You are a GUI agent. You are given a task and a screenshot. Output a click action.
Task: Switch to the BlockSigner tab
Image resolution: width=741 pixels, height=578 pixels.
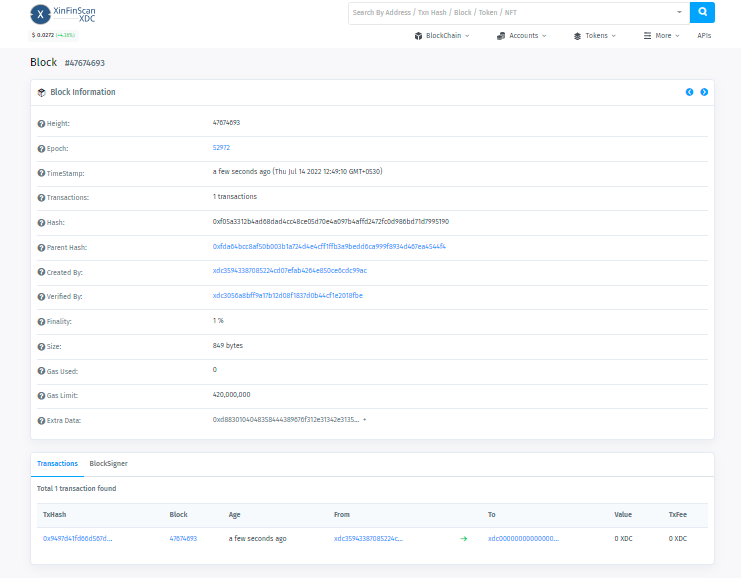pos(108,464)
